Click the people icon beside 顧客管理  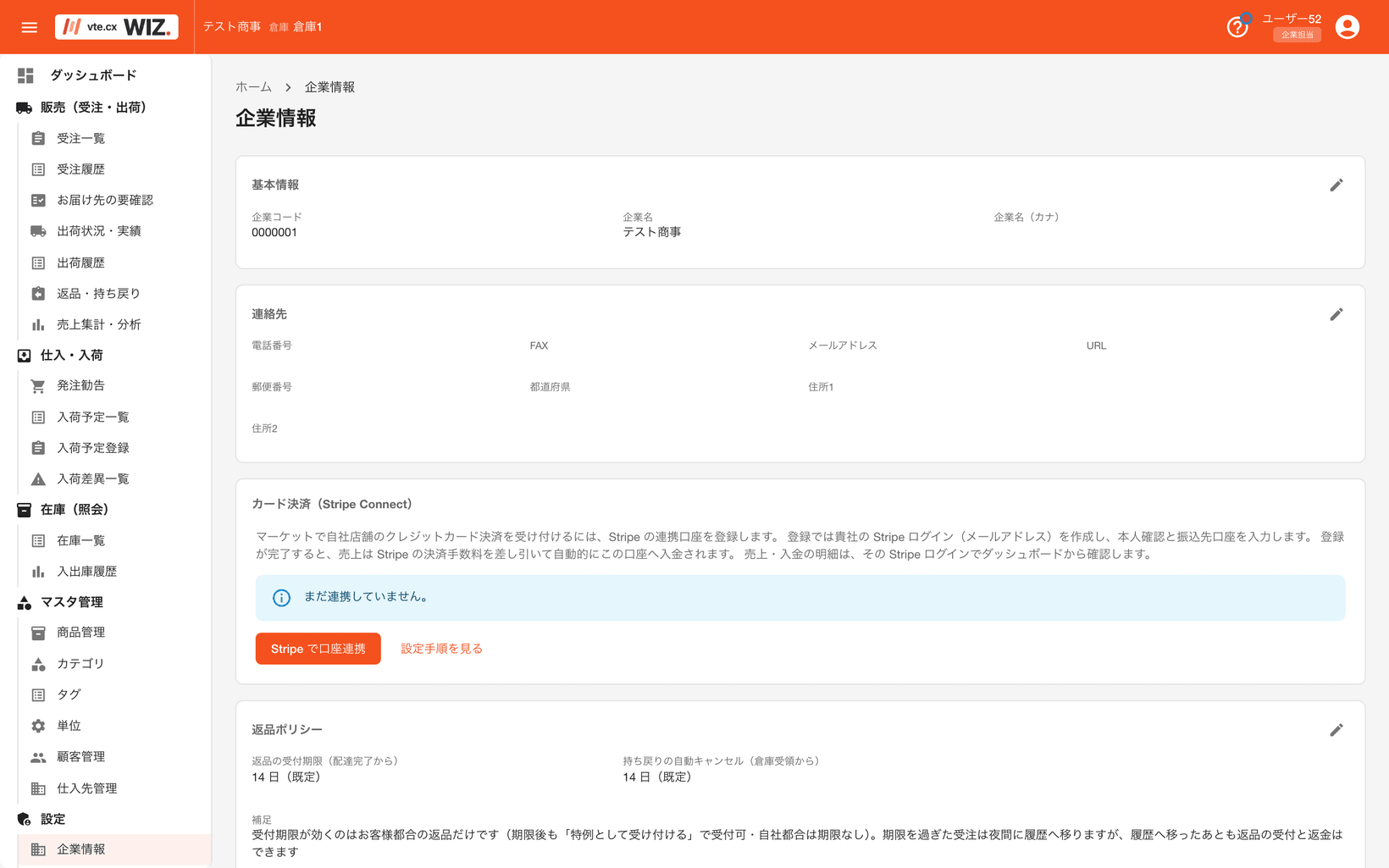(38, 757)
